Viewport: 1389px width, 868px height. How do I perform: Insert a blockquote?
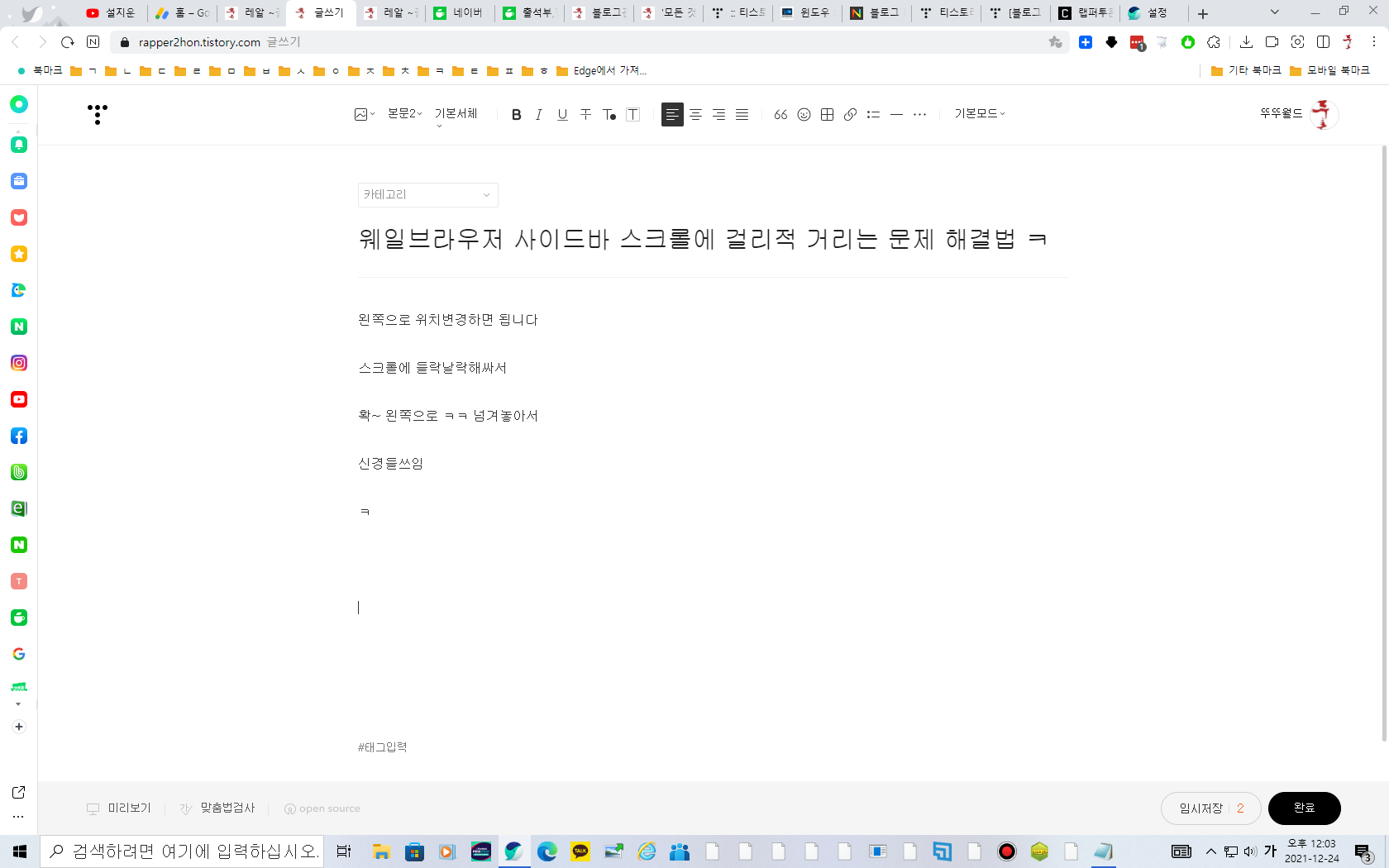[780, 115]
